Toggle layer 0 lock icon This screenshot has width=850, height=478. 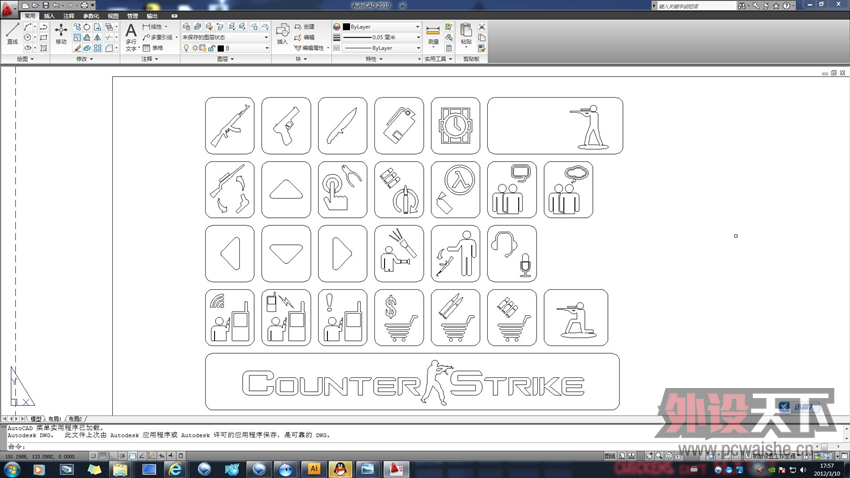coord(211,48)
